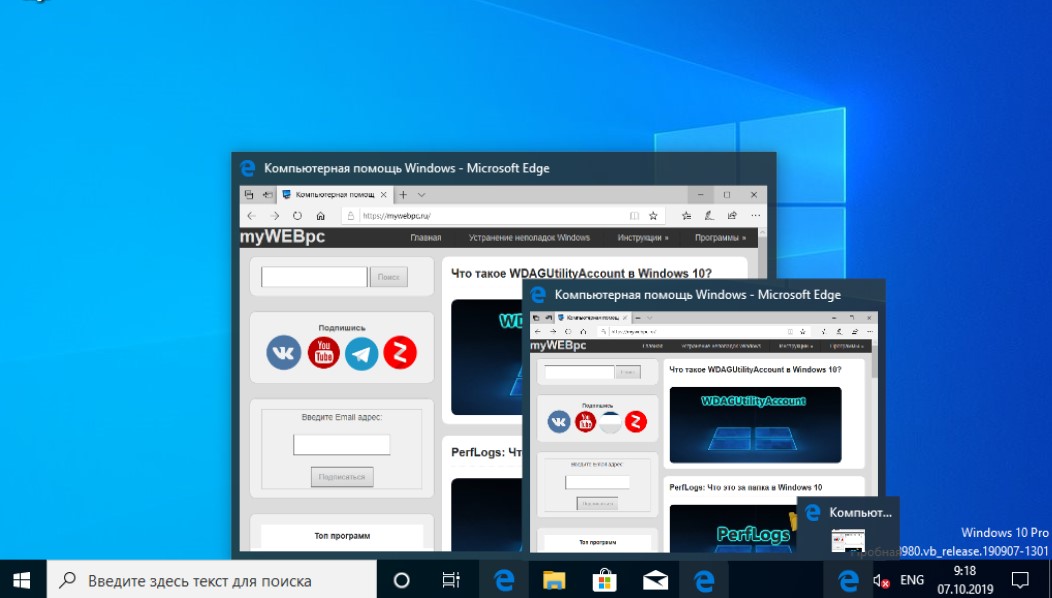Expand the Инструкции menu in large Edge preview
Image resolution: width=1052 pixels, height=598 pixels.
click(643, 238)
